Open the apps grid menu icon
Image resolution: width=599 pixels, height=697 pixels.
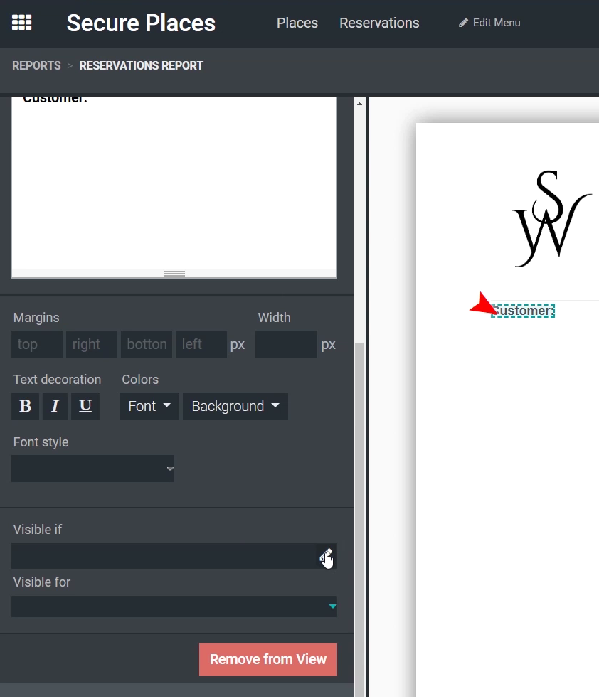21,22
